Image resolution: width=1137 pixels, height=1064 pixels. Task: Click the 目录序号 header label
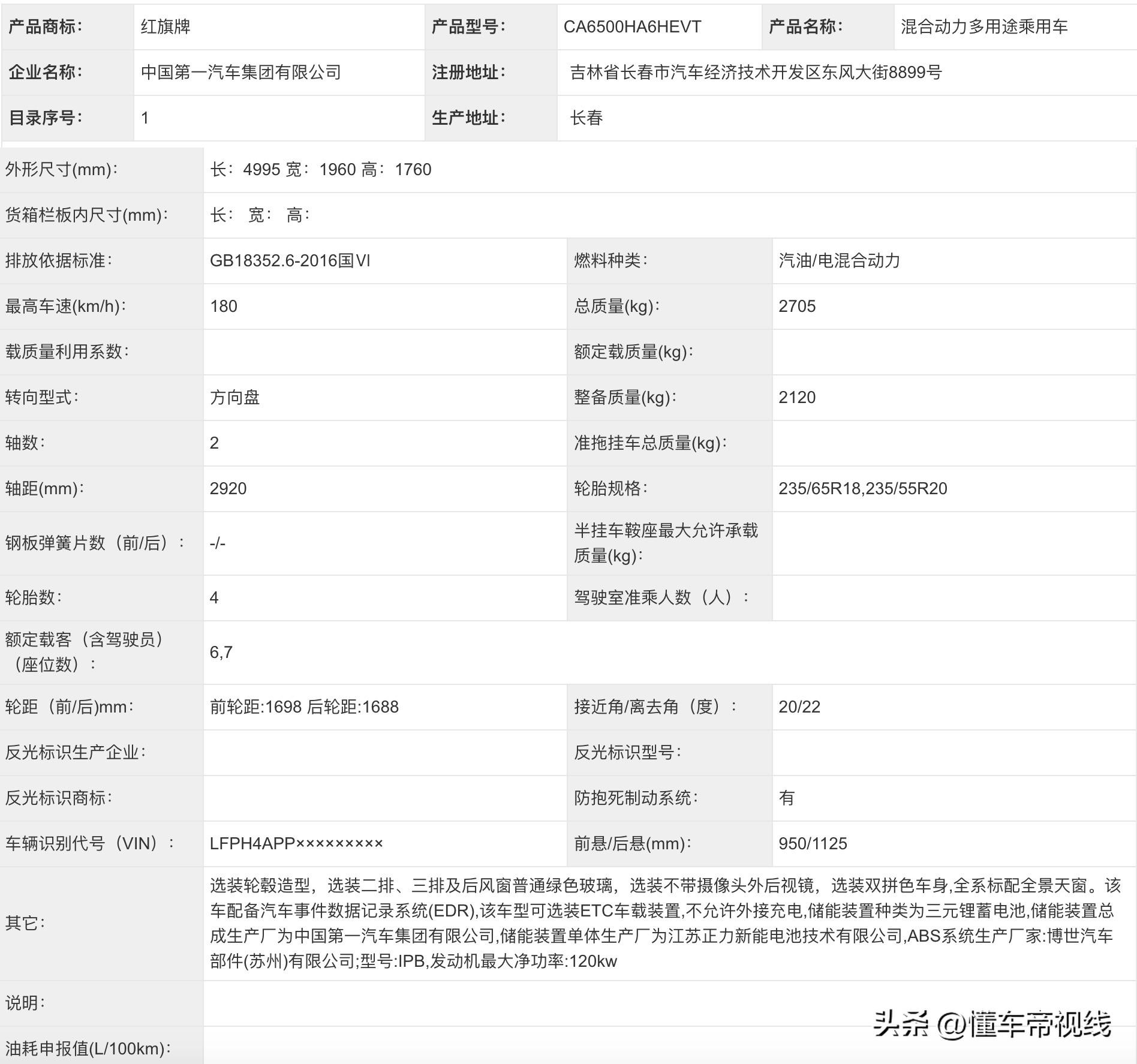46,118
